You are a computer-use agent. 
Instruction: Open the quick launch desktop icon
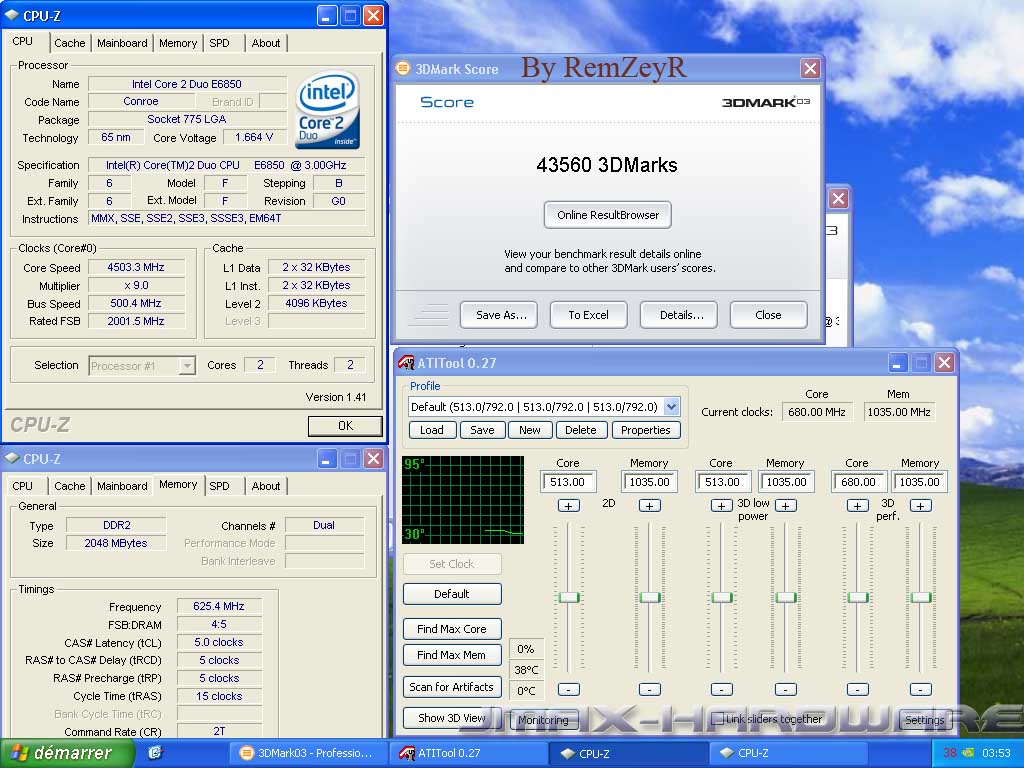click(x=155, y=753)
